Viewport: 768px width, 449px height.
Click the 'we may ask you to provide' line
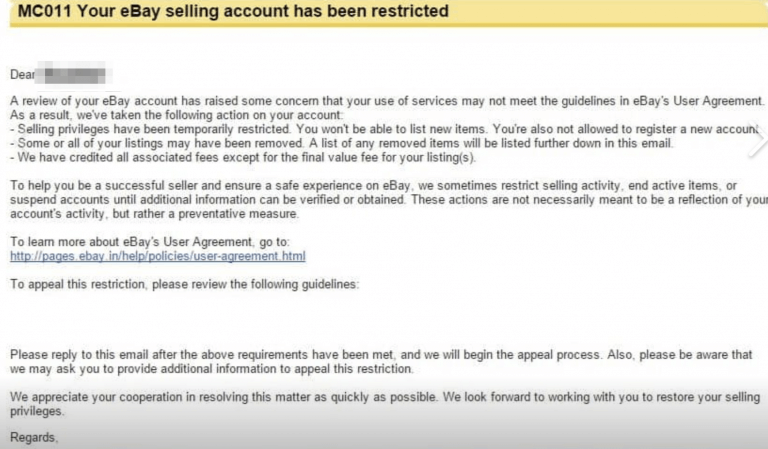[212, 369]
